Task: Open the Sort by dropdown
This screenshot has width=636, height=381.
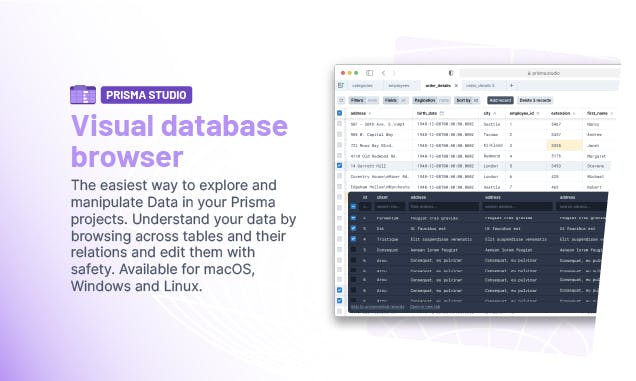Action: point(467,100)
